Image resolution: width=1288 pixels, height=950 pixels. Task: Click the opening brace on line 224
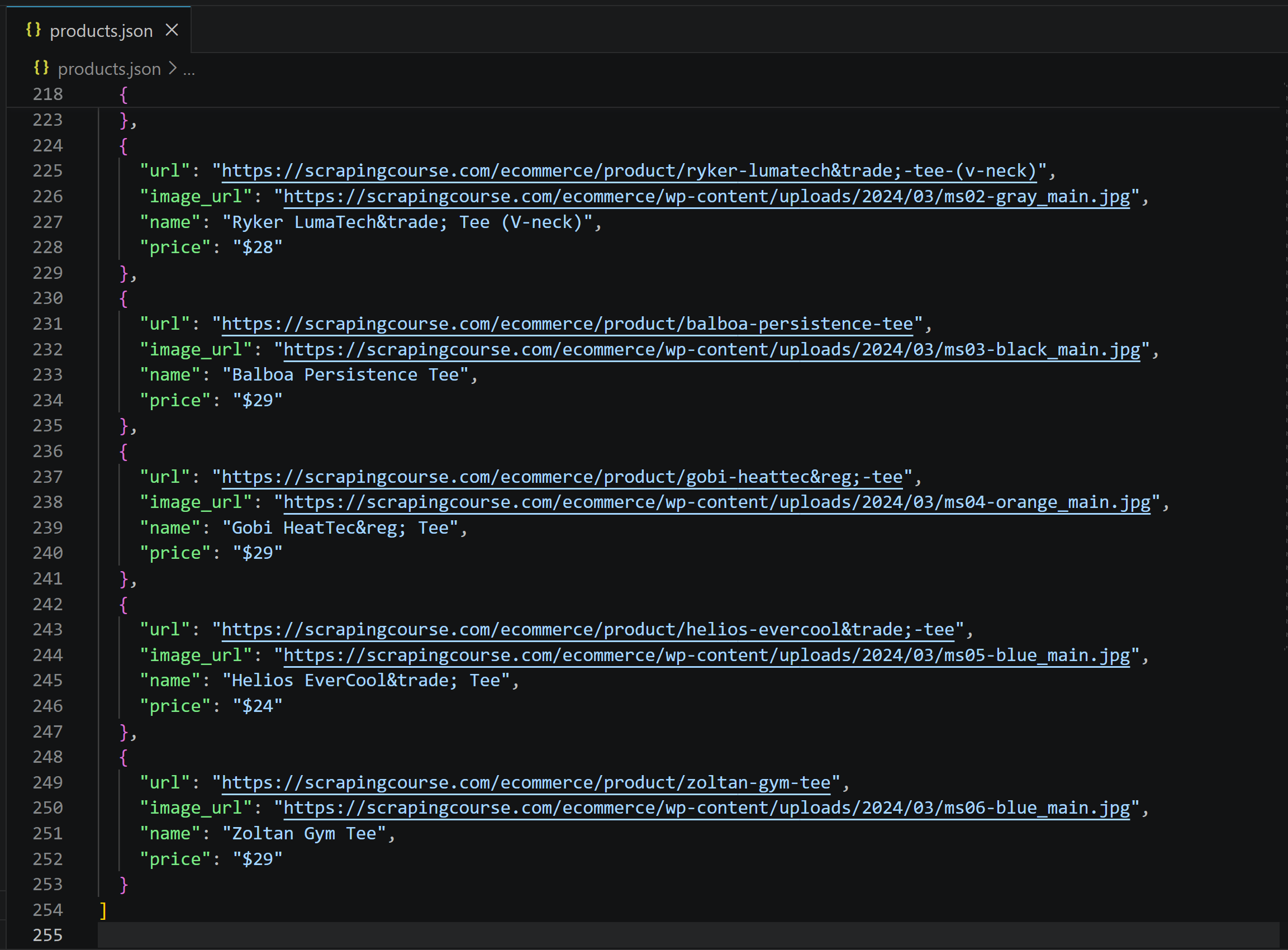pyautogui.click(x=123, y=145)
